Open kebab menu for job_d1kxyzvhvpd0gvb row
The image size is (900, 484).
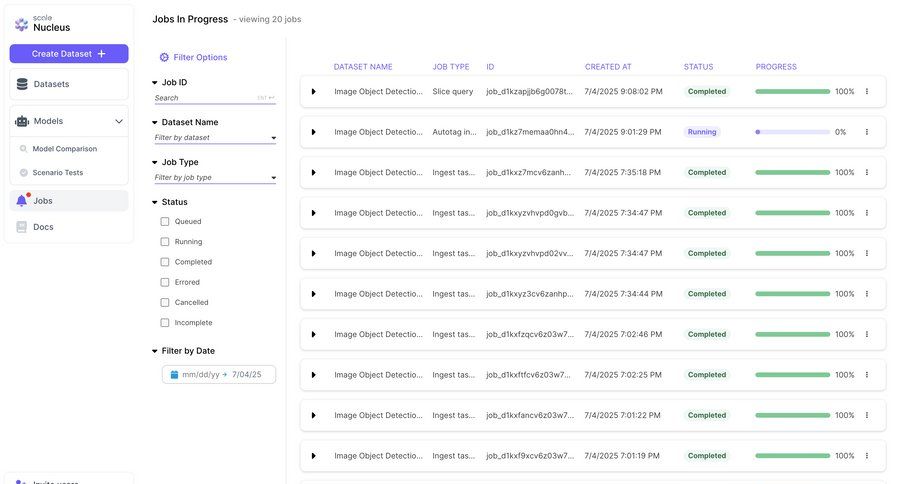pyautogui.click(x=867, y=213)
